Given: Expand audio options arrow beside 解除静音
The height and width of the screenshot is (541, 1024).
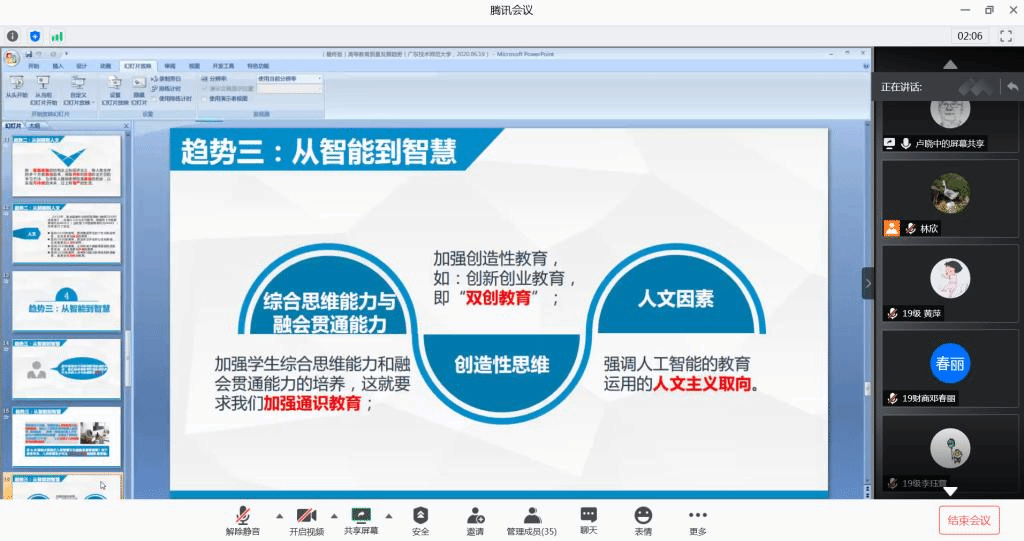Looking at the screenshot, I should point(278,516).
